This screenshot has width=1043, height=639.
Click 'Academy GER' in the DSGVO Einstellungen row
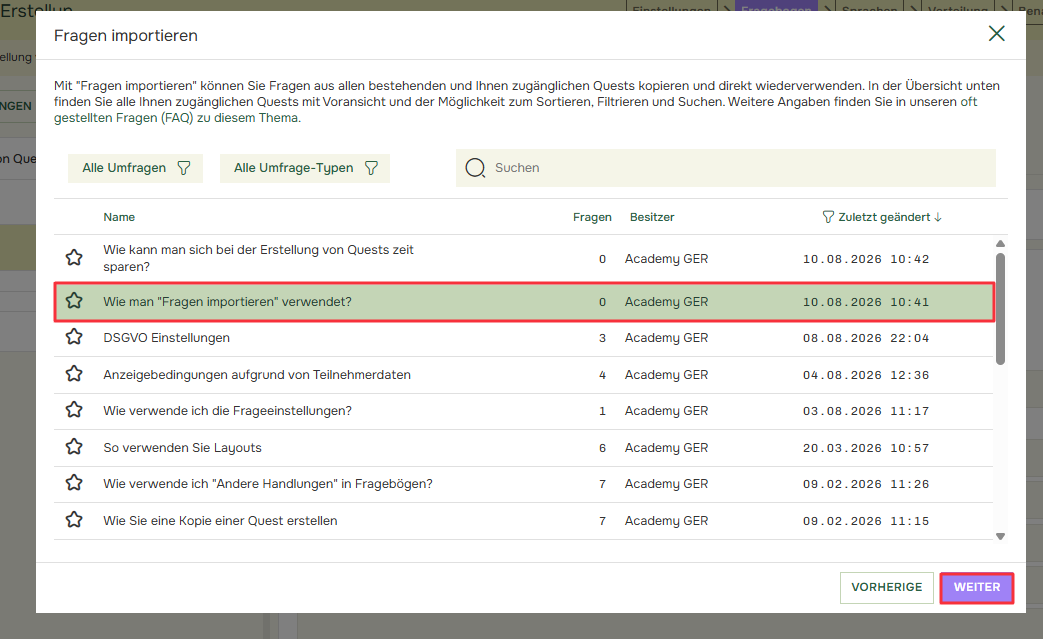pos(666,338)
